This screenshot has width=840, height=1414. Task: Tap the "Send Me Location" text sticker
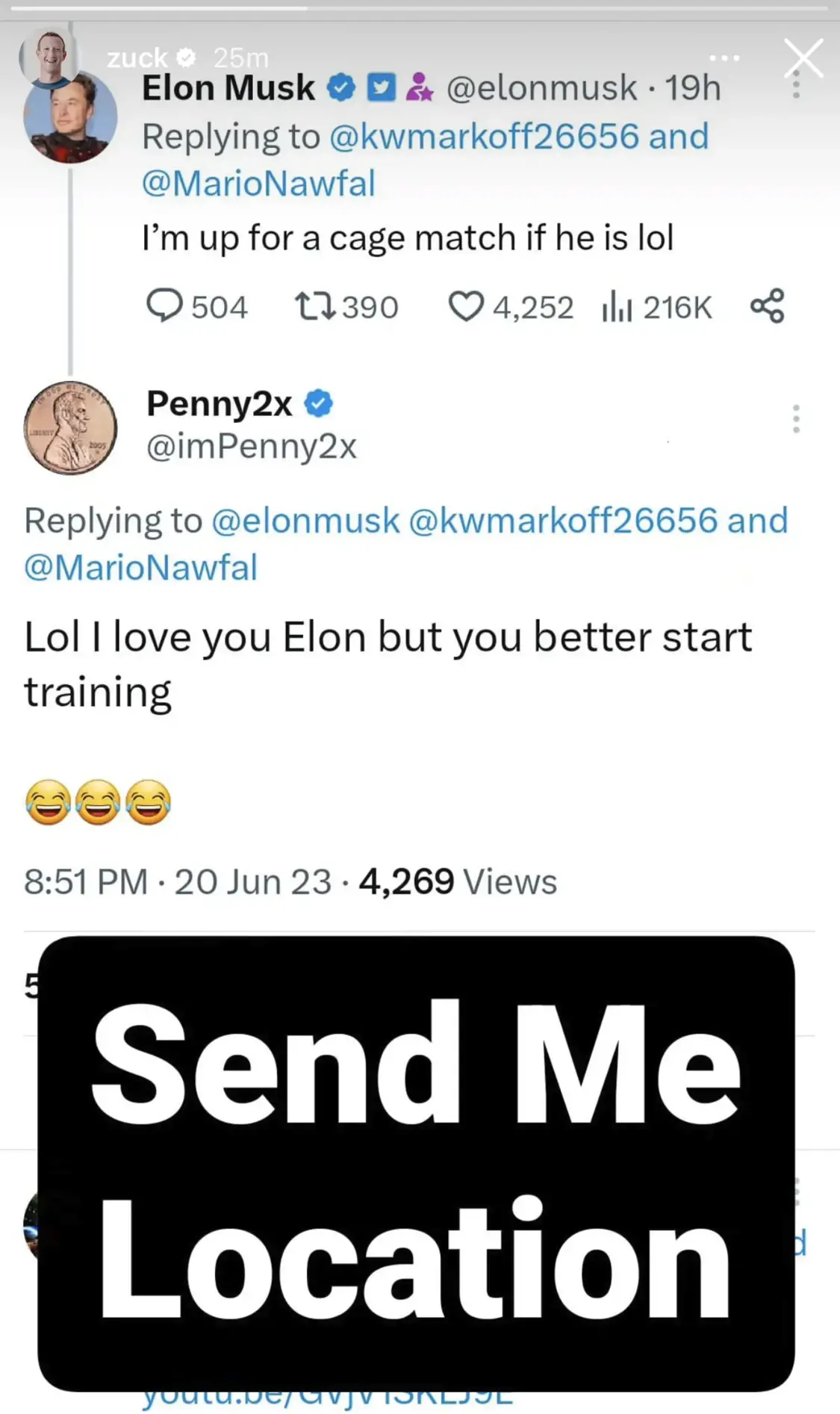(416, 1162)
